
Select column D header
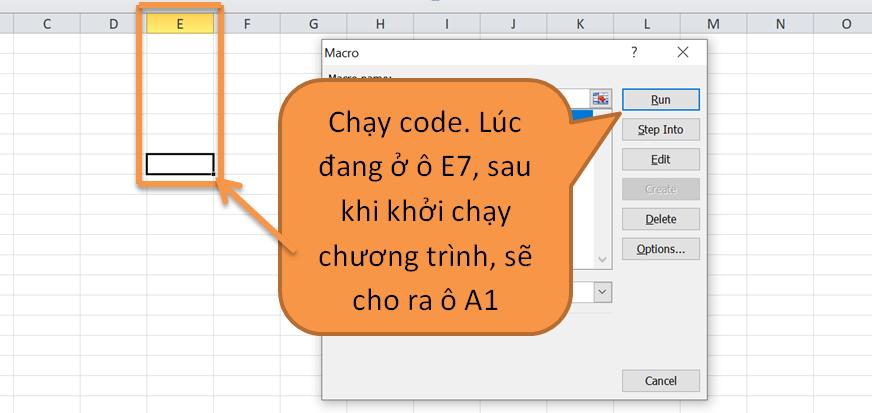point(113,24)
